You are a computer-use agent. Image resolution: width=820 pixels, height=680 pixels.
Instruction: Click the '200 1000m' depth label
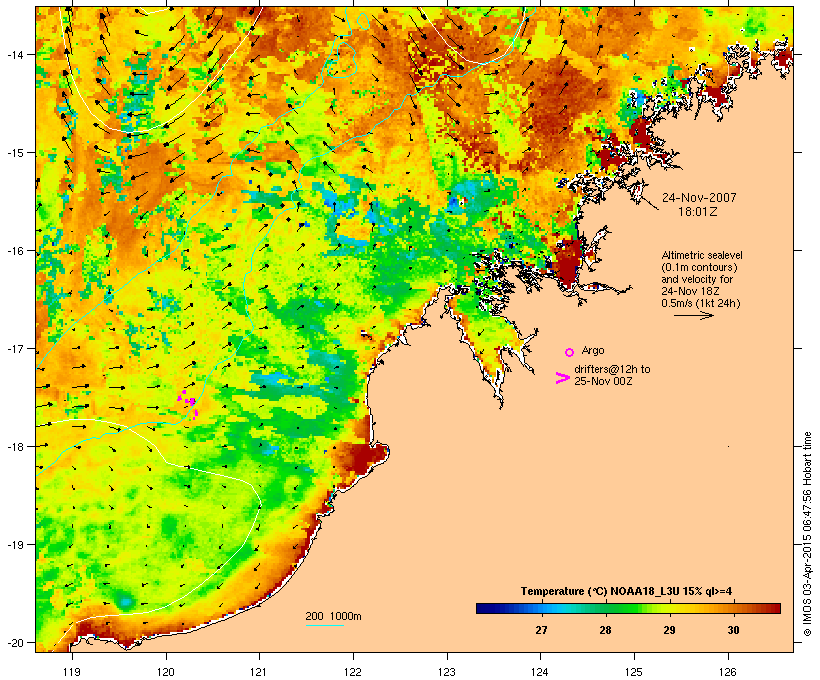(x=333, y=616)
